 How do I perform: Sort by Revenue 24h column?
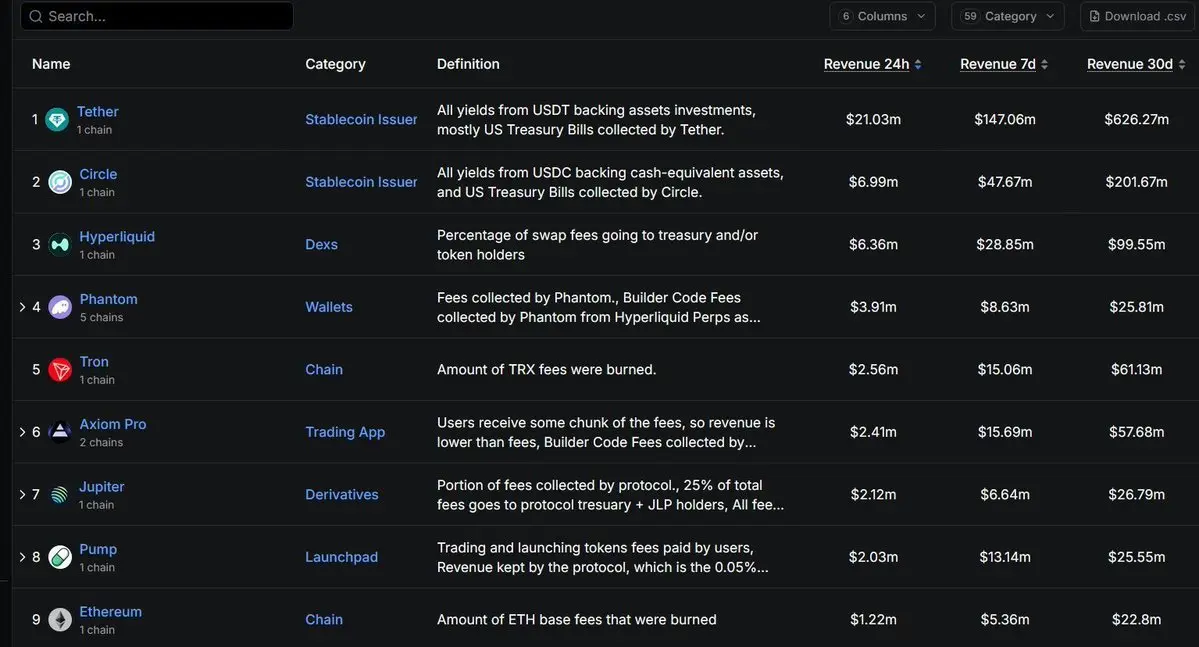click(x=872, y=64)
